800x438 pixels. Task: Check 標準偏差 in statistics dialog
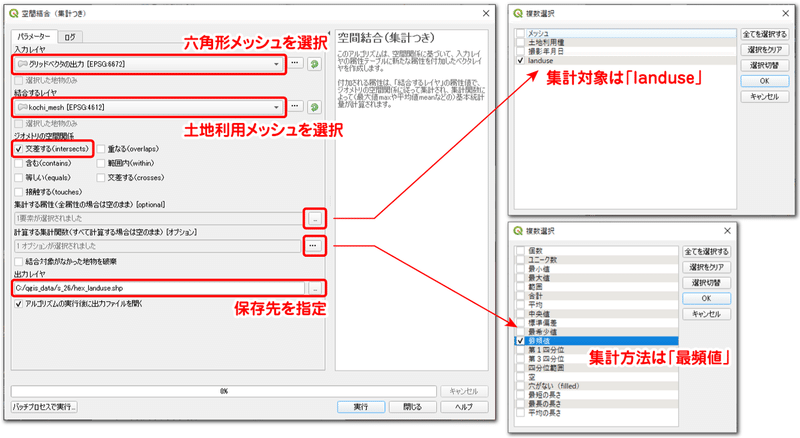point(520,323)
